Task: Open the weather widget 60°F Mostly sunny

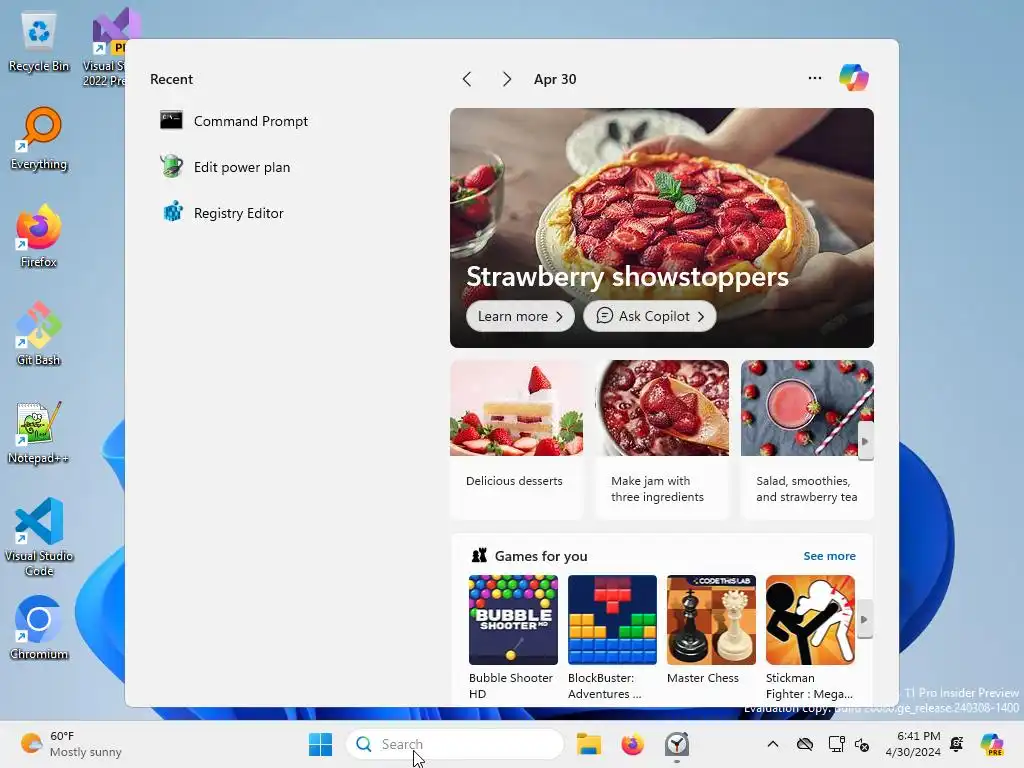Action: point(71,744)
